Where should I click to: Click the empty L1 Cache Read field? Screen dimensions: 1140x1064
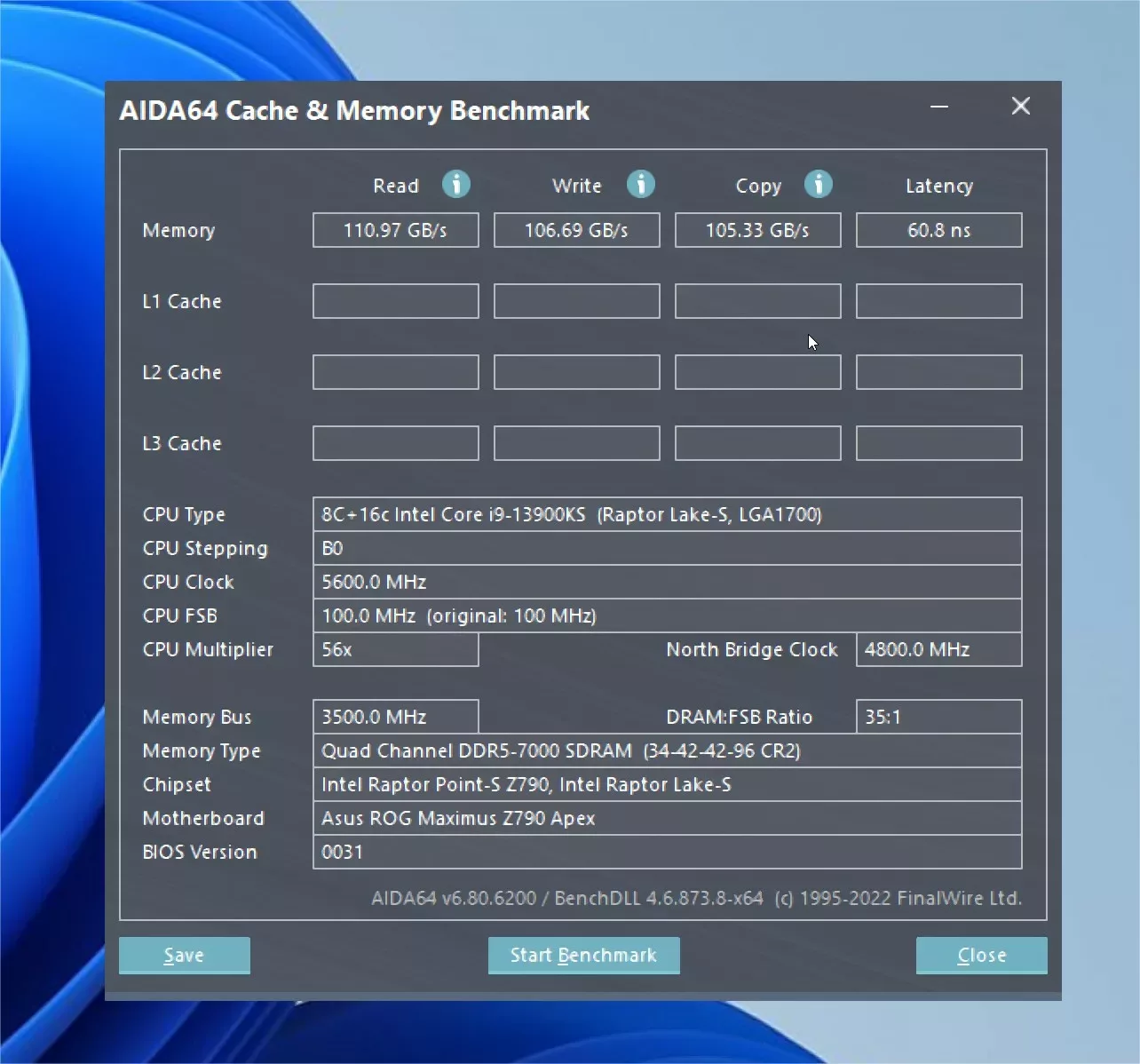point(395,301)
